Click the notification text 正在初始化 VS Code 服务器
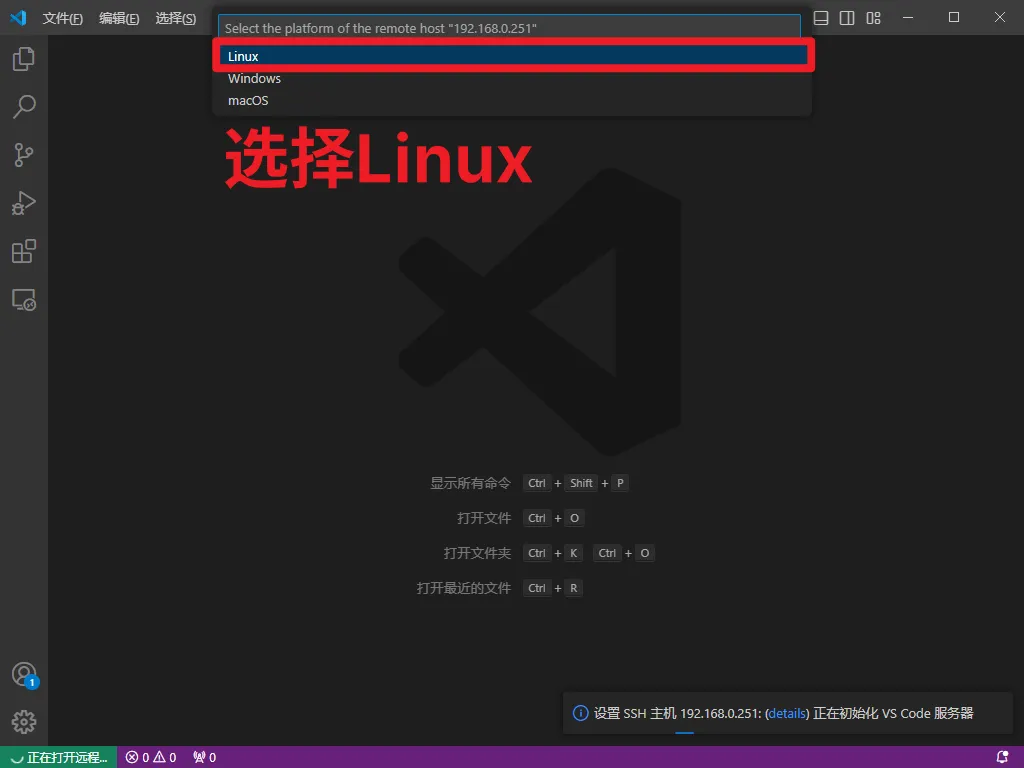 click(893, 713)
